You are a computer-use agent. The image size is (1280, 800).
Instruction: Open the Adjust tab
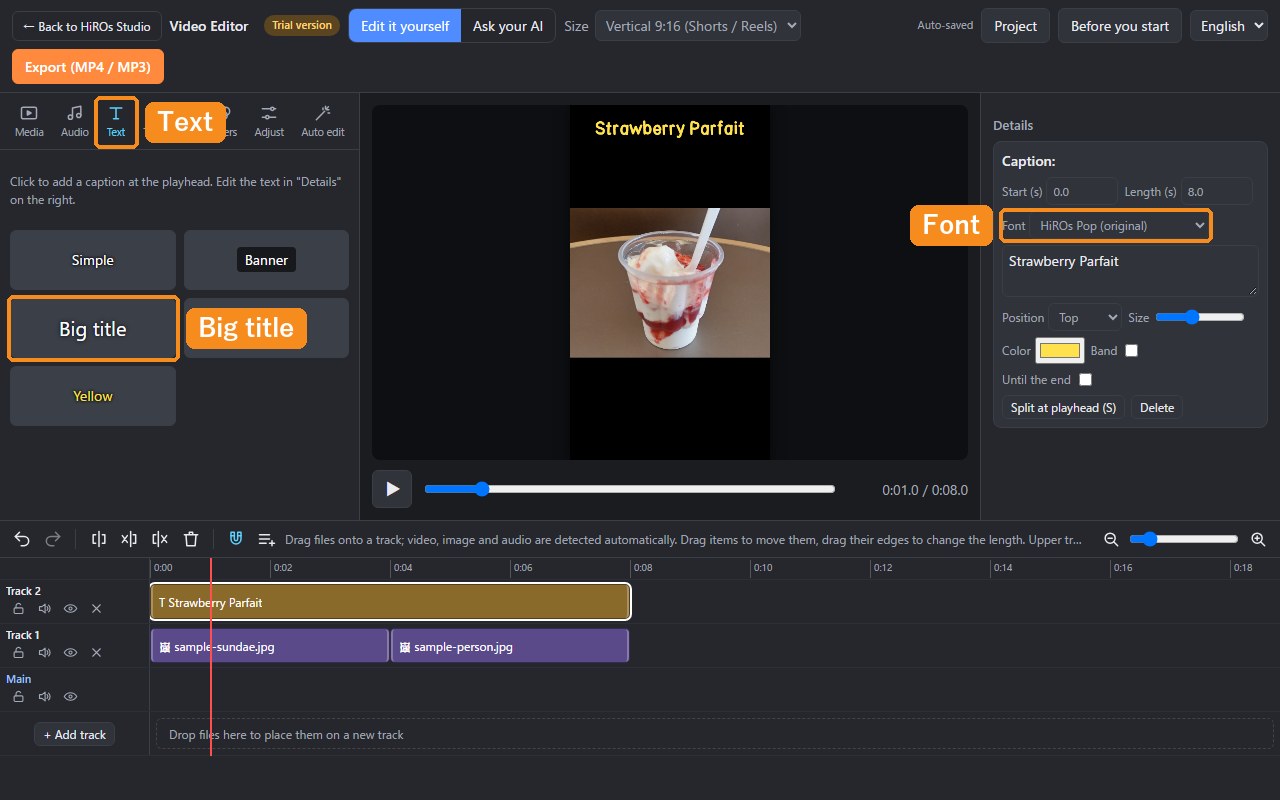click(269, 121)
